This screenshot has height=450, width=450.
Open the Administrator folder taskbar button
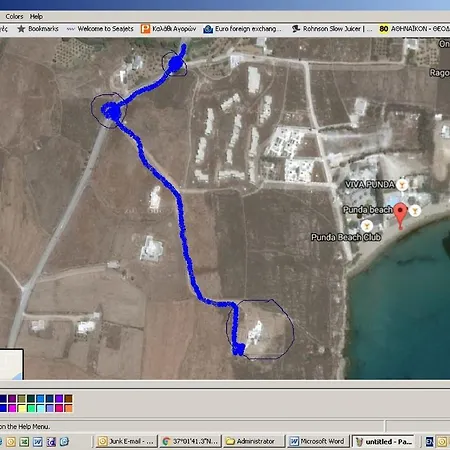tap(254, 441)
